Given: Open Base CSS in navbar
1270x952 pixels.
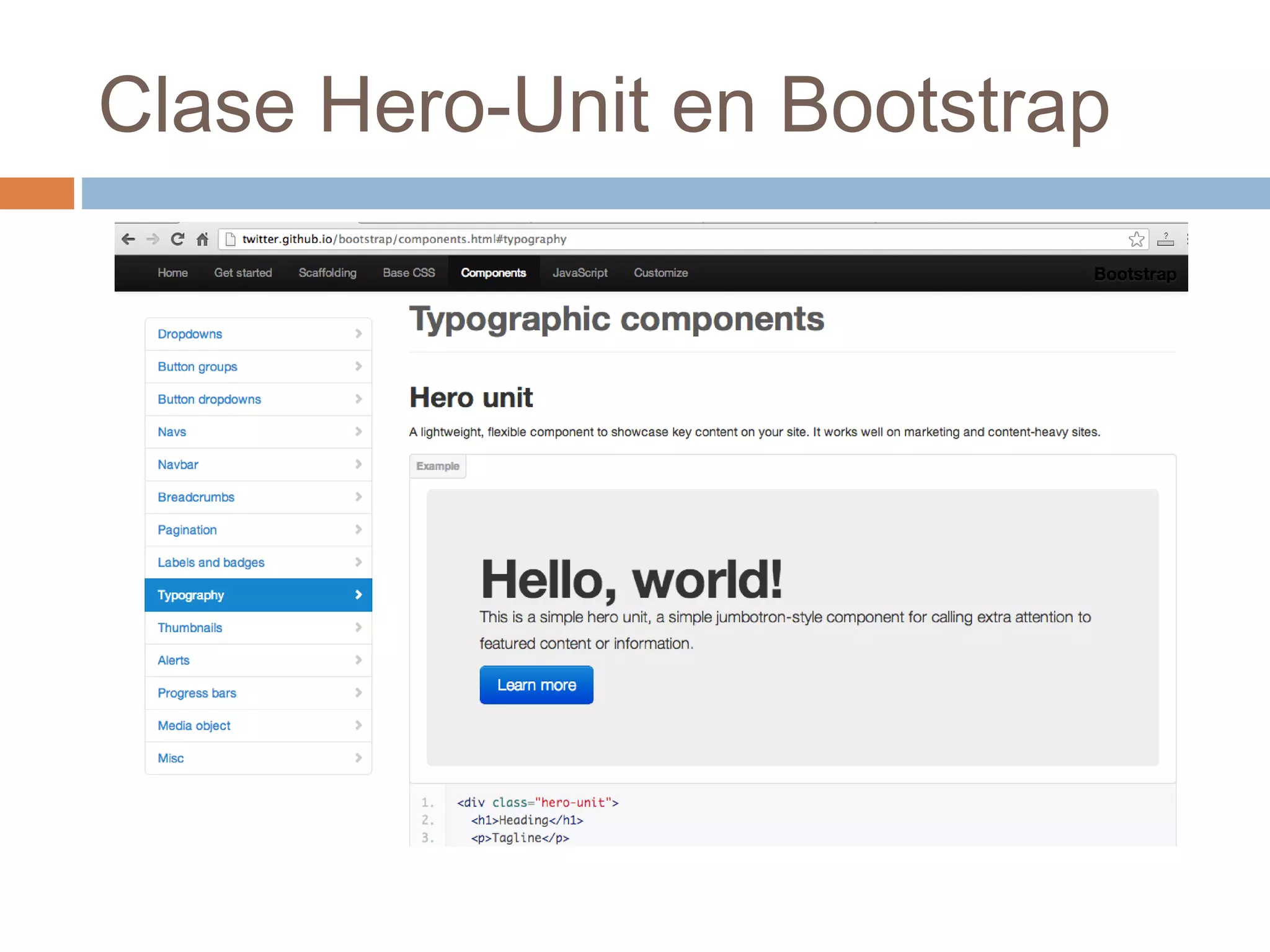Looking at the screenshot, I should pos(409,273).
